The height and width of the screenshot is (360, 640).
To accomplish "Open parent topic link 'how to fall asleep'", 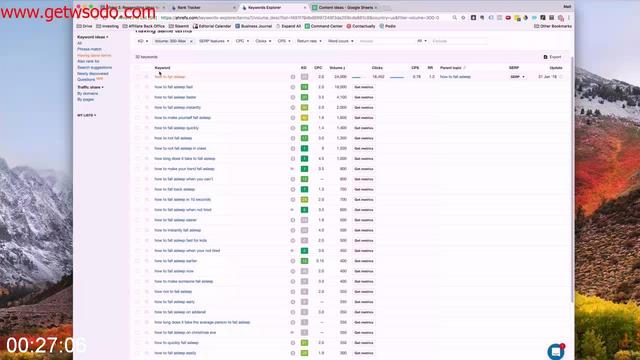I will pos(455,77).
